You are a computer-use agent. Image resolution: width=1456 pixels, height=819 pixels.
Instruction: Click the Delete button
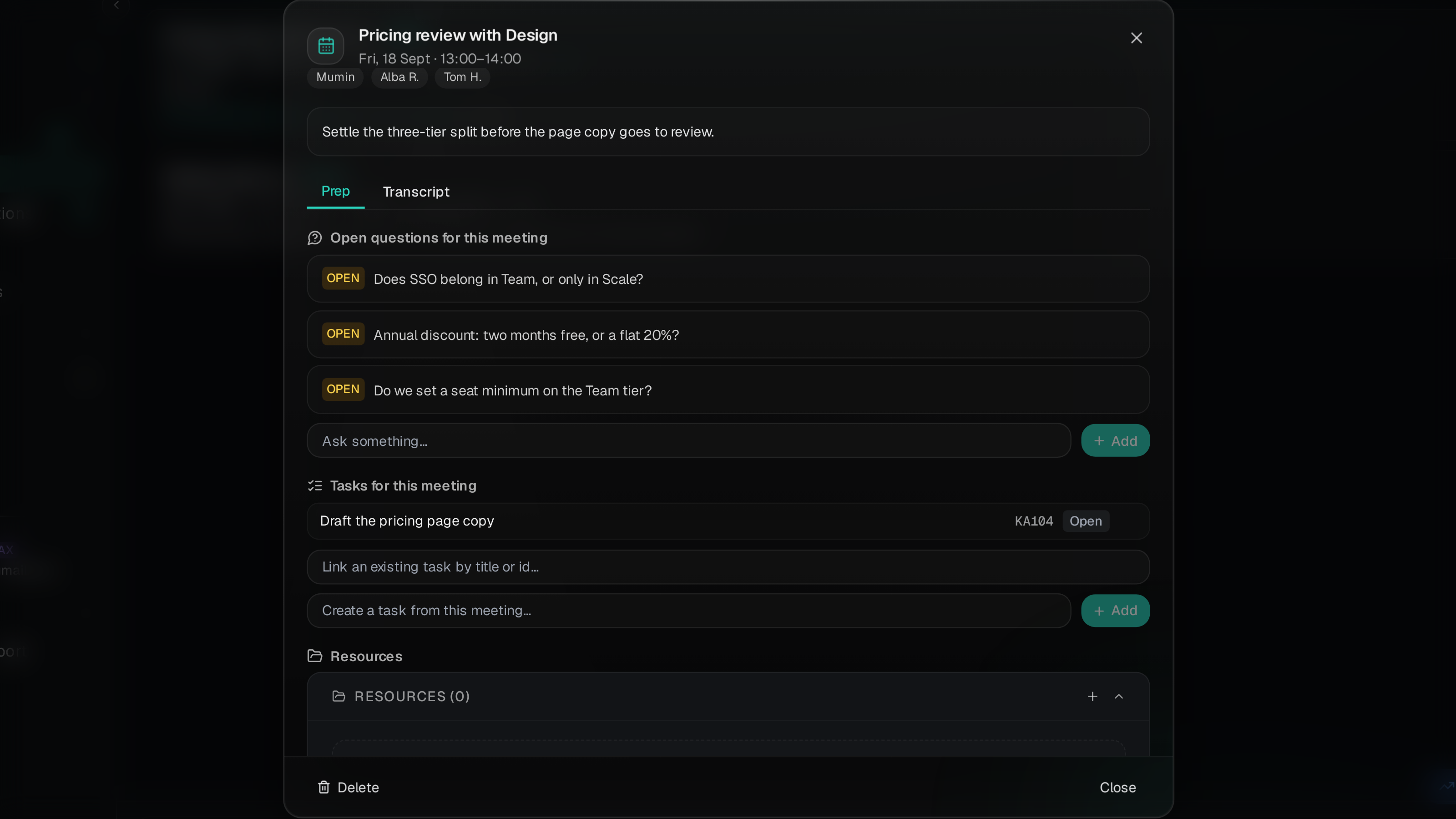click(x=348, y=787)
